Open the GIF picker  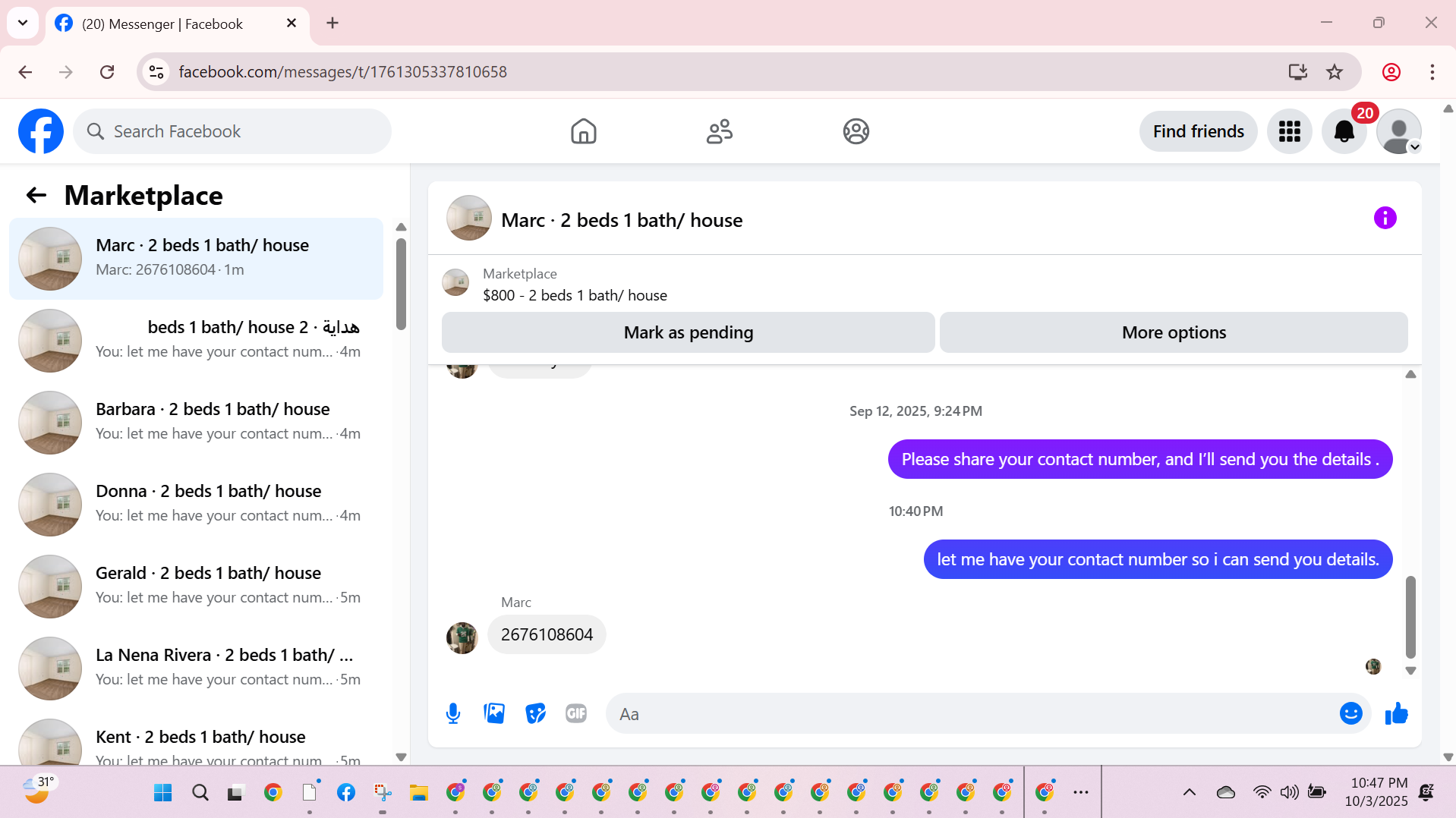pyautogui.click(x=576, y=713)
